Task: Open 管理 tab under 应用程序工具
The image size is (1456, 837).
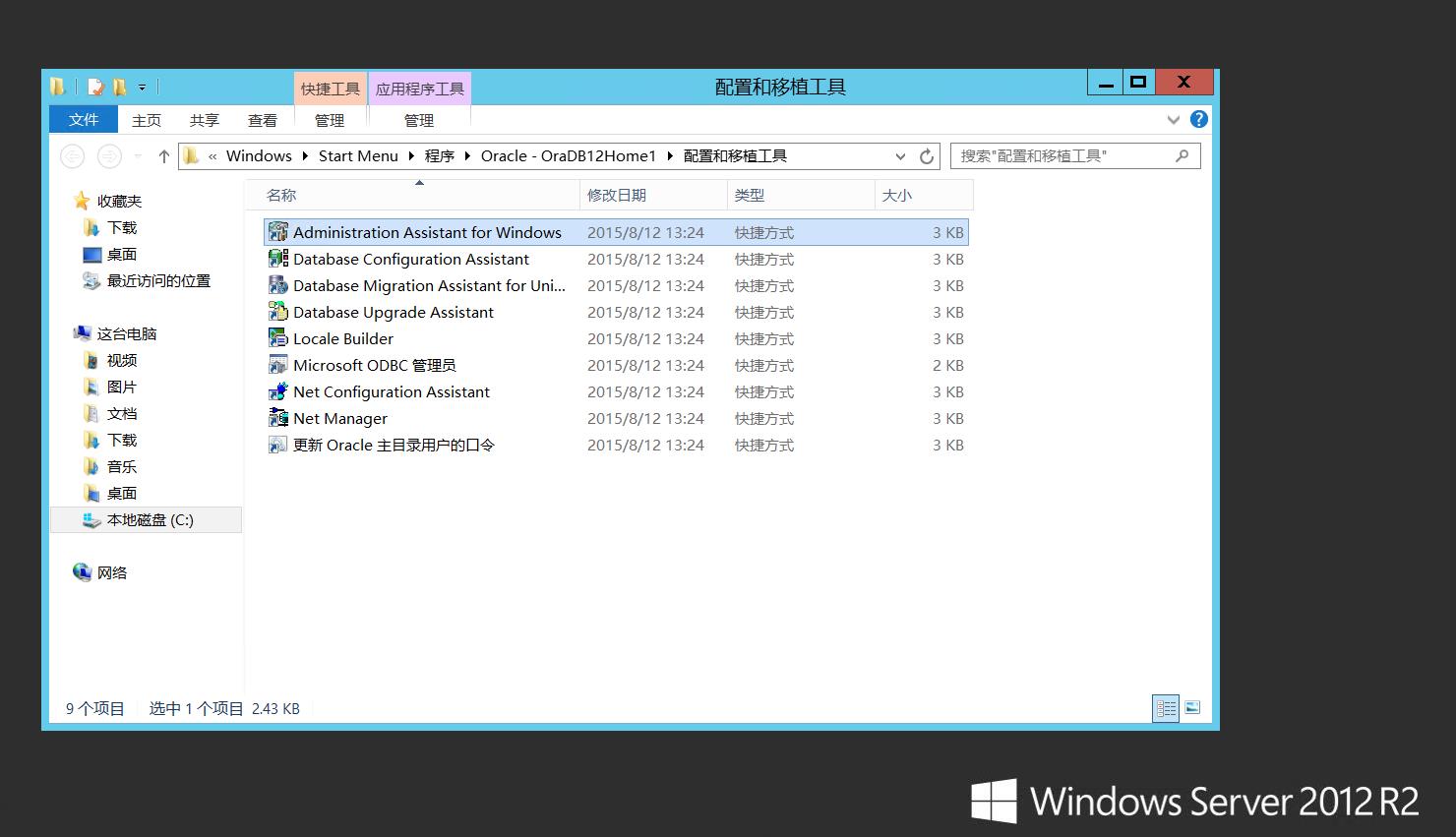Action: (x=419, y=120)
